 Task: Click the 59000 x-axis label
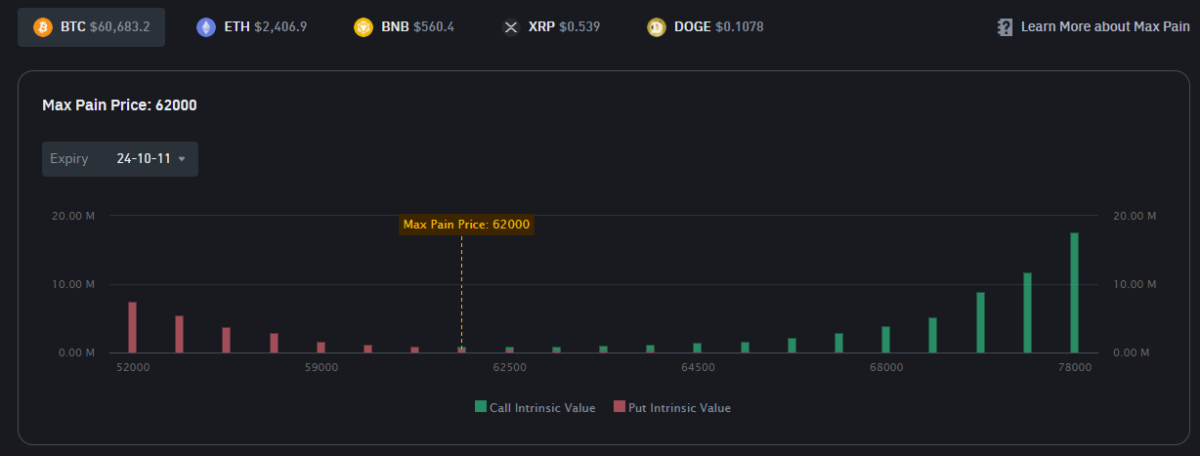[321, 368]
